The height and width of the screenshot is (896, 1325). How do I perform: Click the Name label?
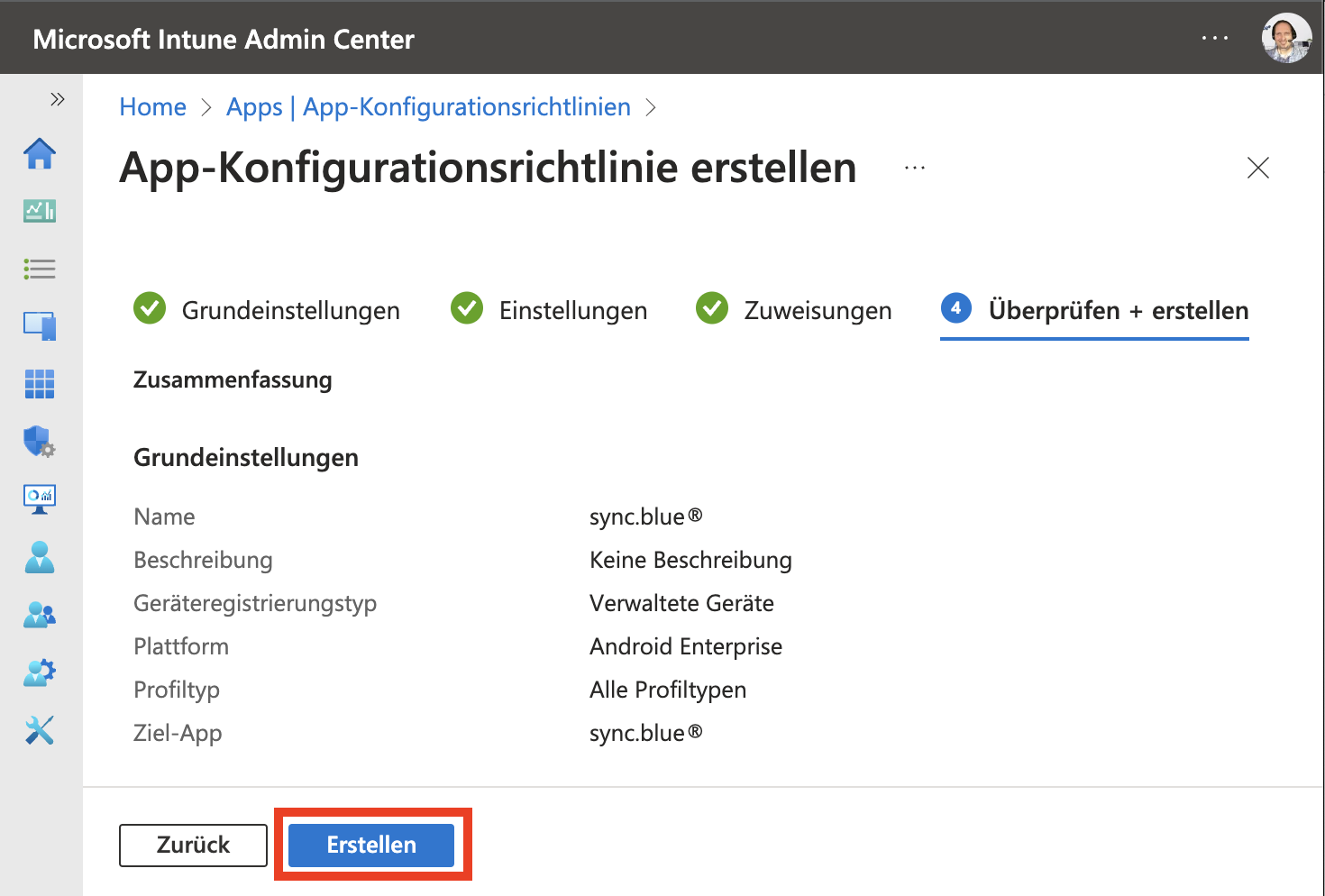(x=164, y=517)
